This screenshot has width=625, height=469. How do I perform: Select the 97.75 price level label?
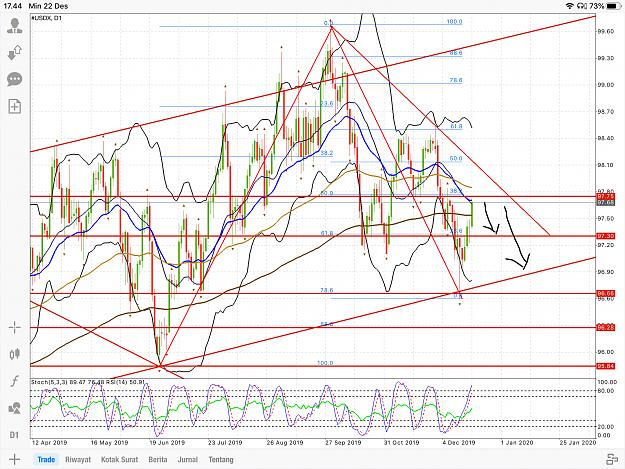tap(605, 196)
